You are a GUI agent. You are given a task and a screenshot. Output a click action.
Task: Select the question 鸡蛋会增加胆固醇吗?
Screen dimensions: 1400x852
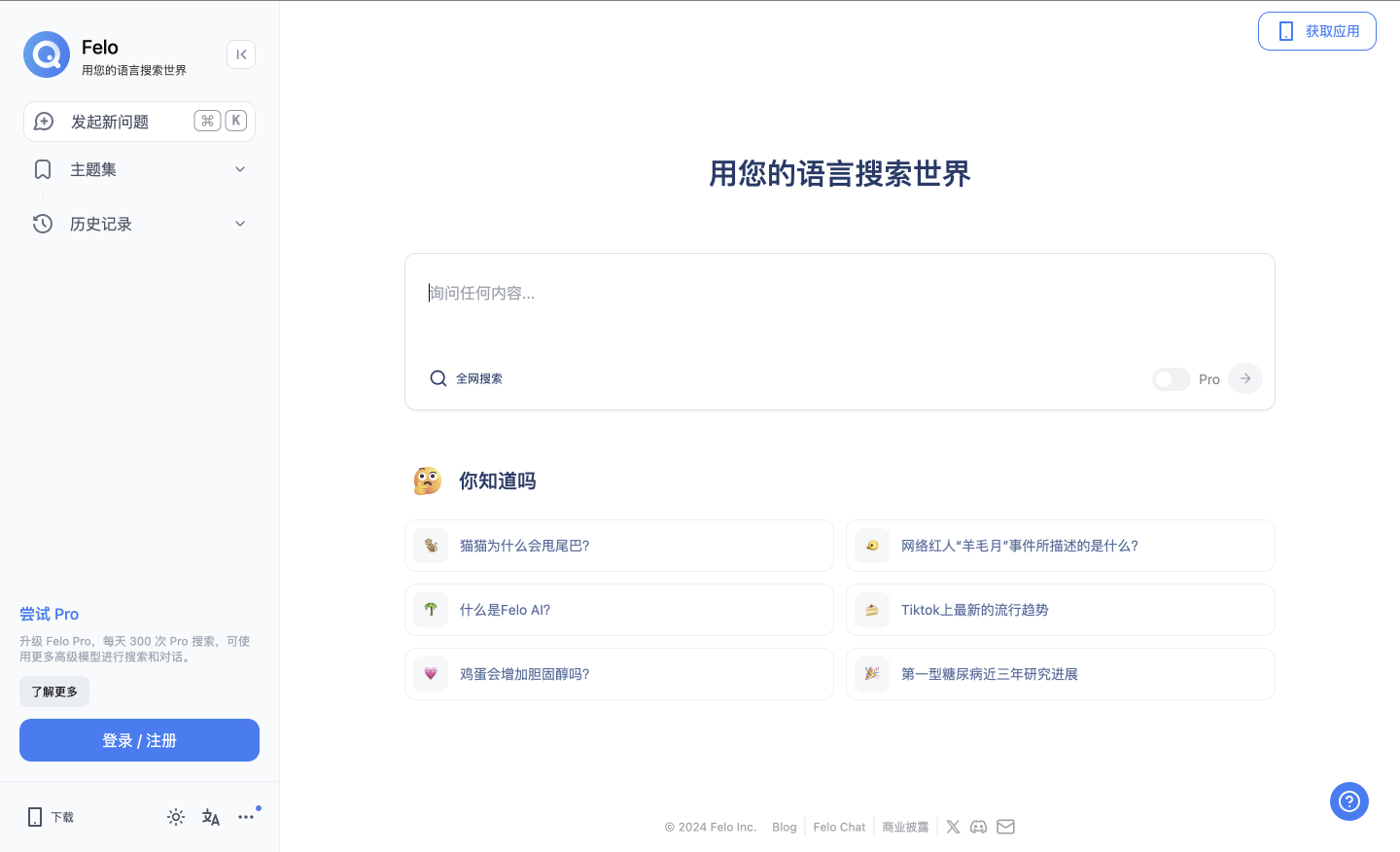(x=619, y=674)
